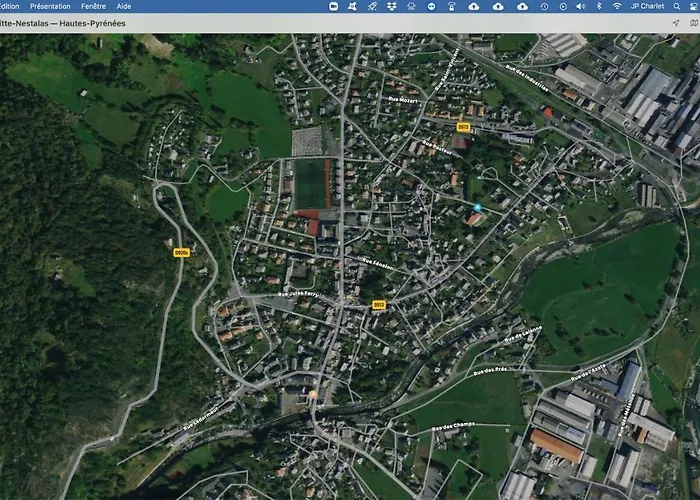Select the blue place marker on map
Viewport: 700px width, 500px height.
pos(477,207)
